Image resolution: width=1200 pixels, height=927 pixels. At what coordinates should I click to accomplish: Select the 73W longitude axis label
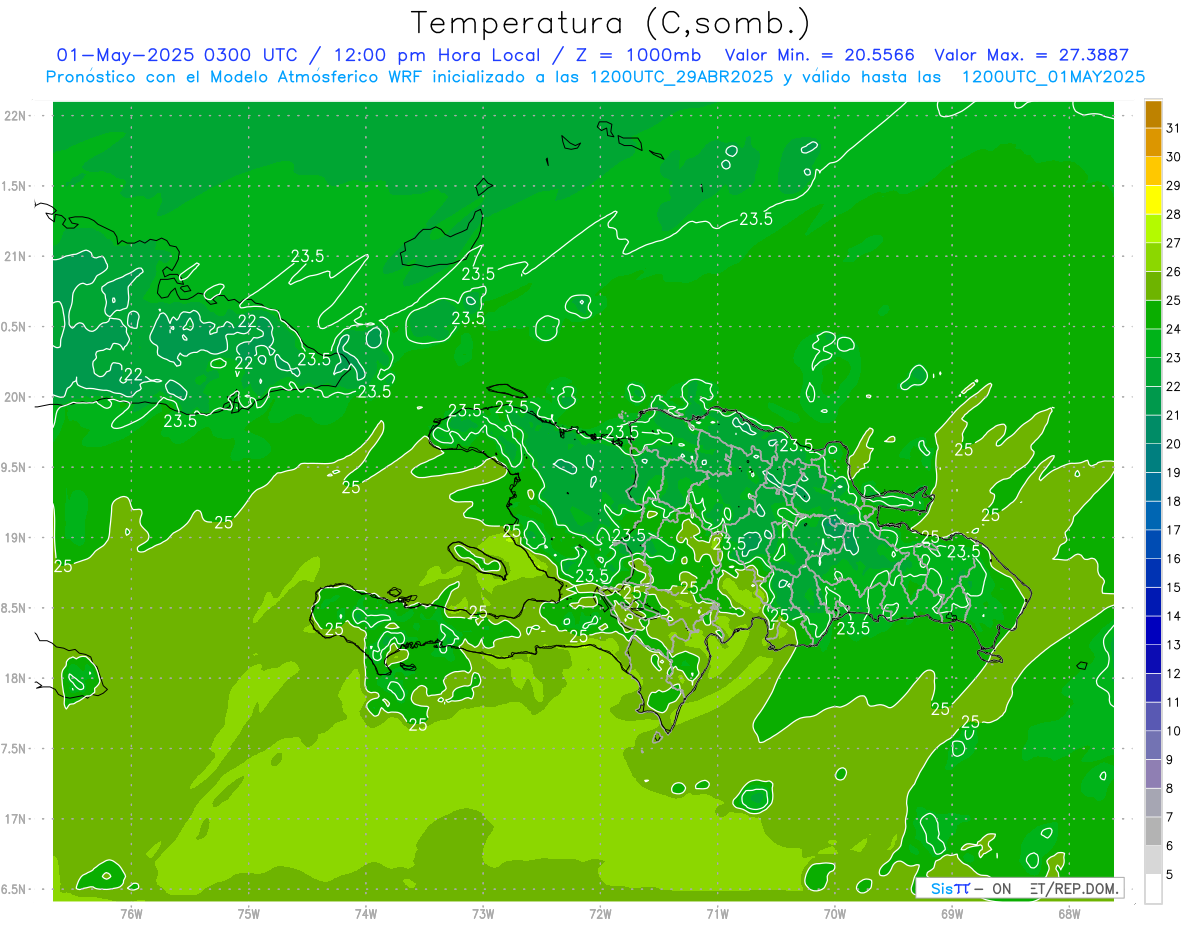[483, 913]
